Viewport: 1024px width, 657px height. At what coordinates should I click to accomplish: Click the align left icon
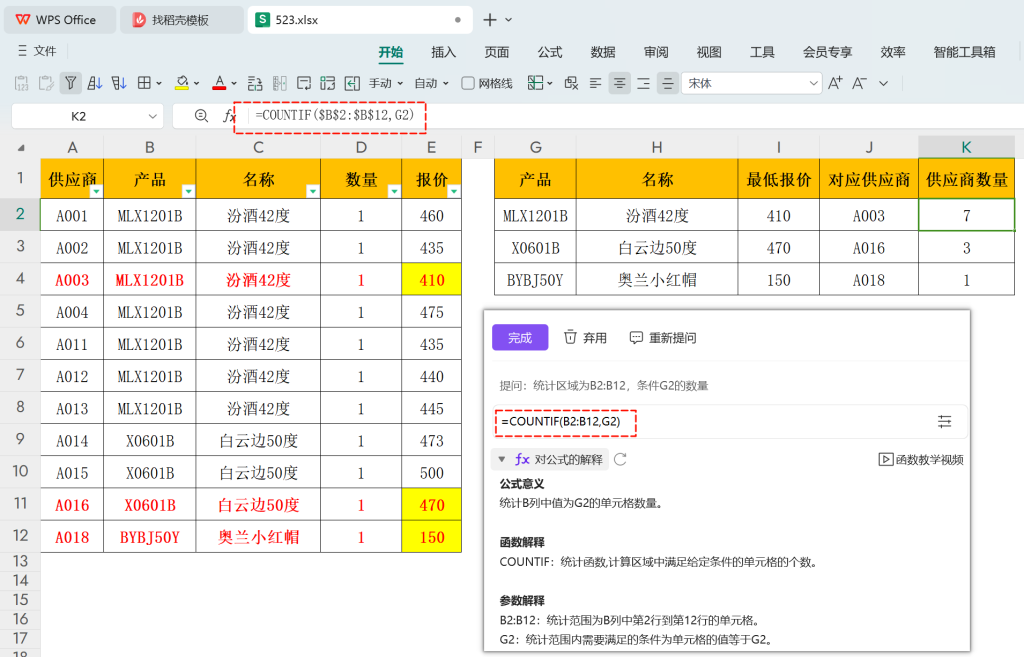click(x=595, y=83)
